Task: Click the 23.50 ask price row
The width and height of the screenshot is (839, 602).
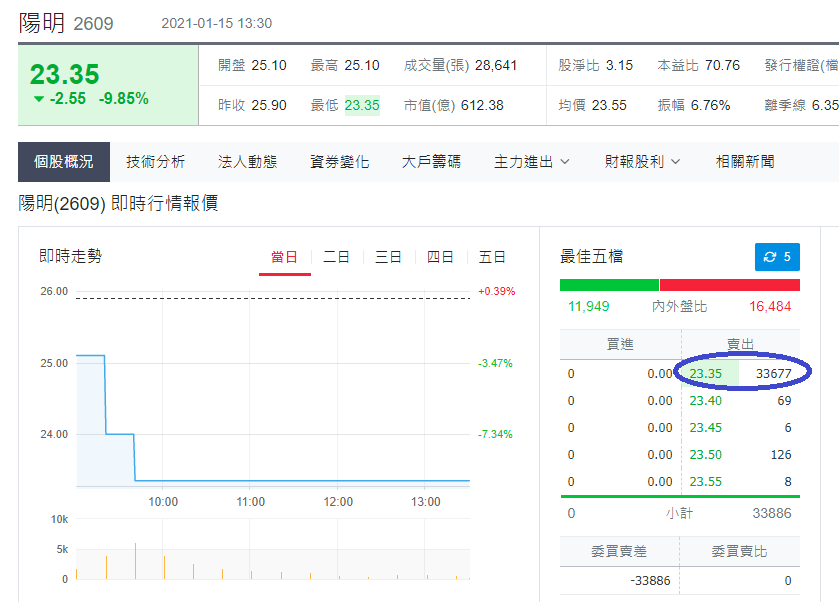Action: 741,455
